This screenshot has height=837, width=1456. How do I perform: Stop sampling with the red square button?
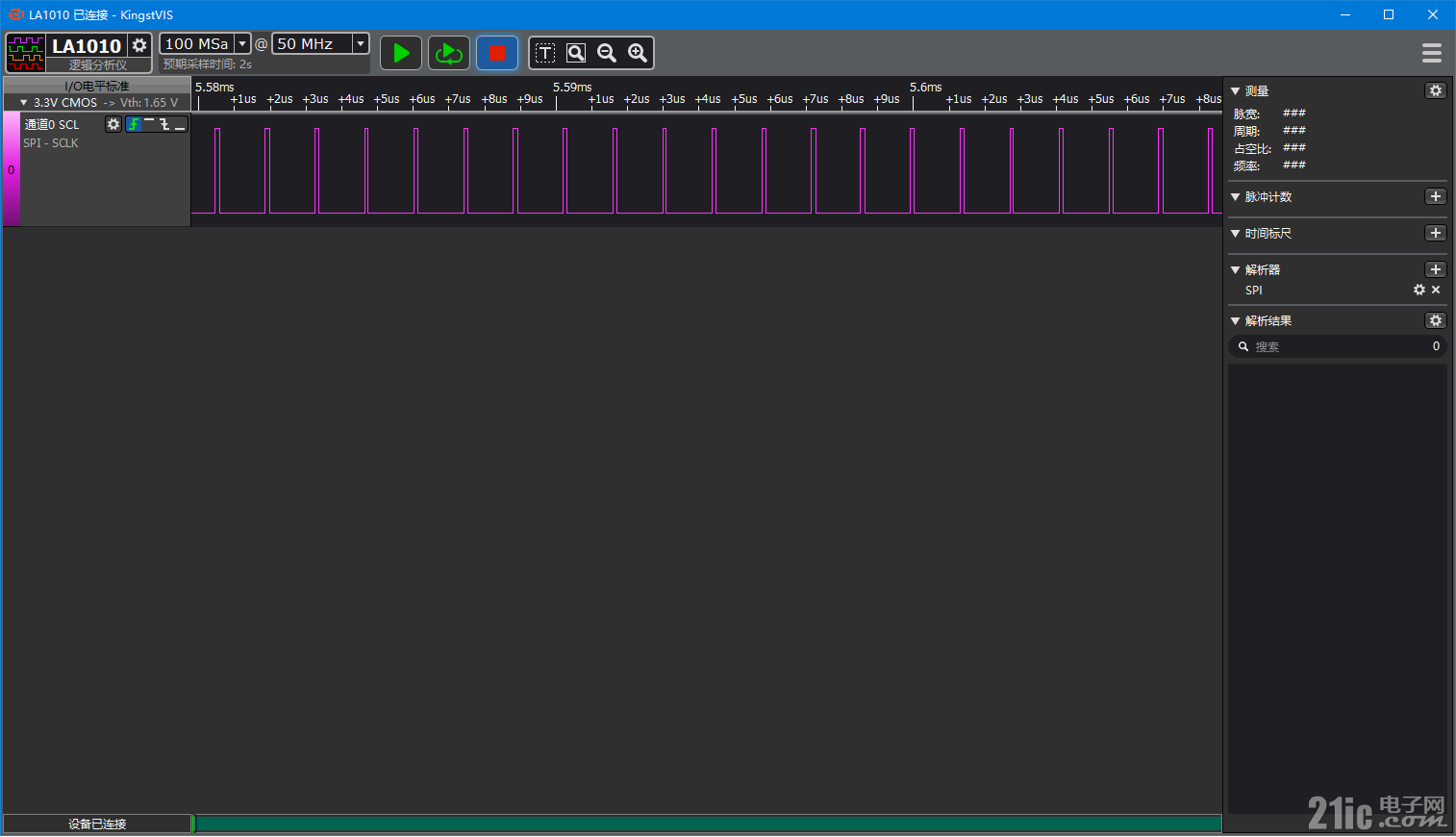(497, 53)
